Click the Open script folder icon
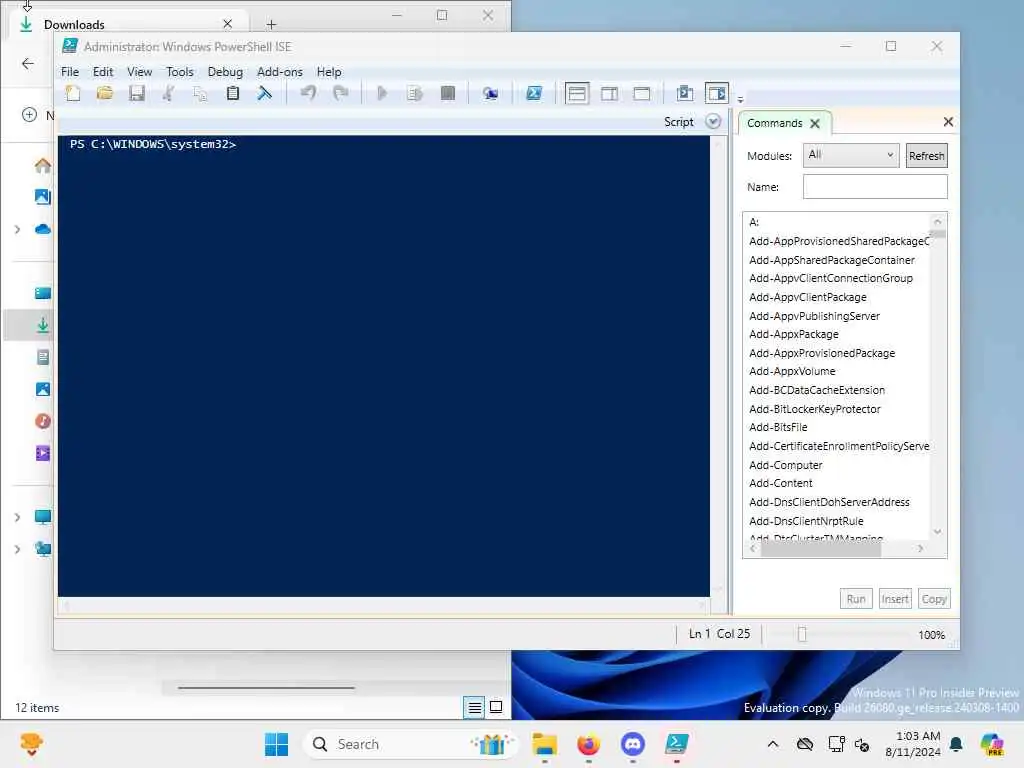The image size is (1024, 768). click(104, 93)
